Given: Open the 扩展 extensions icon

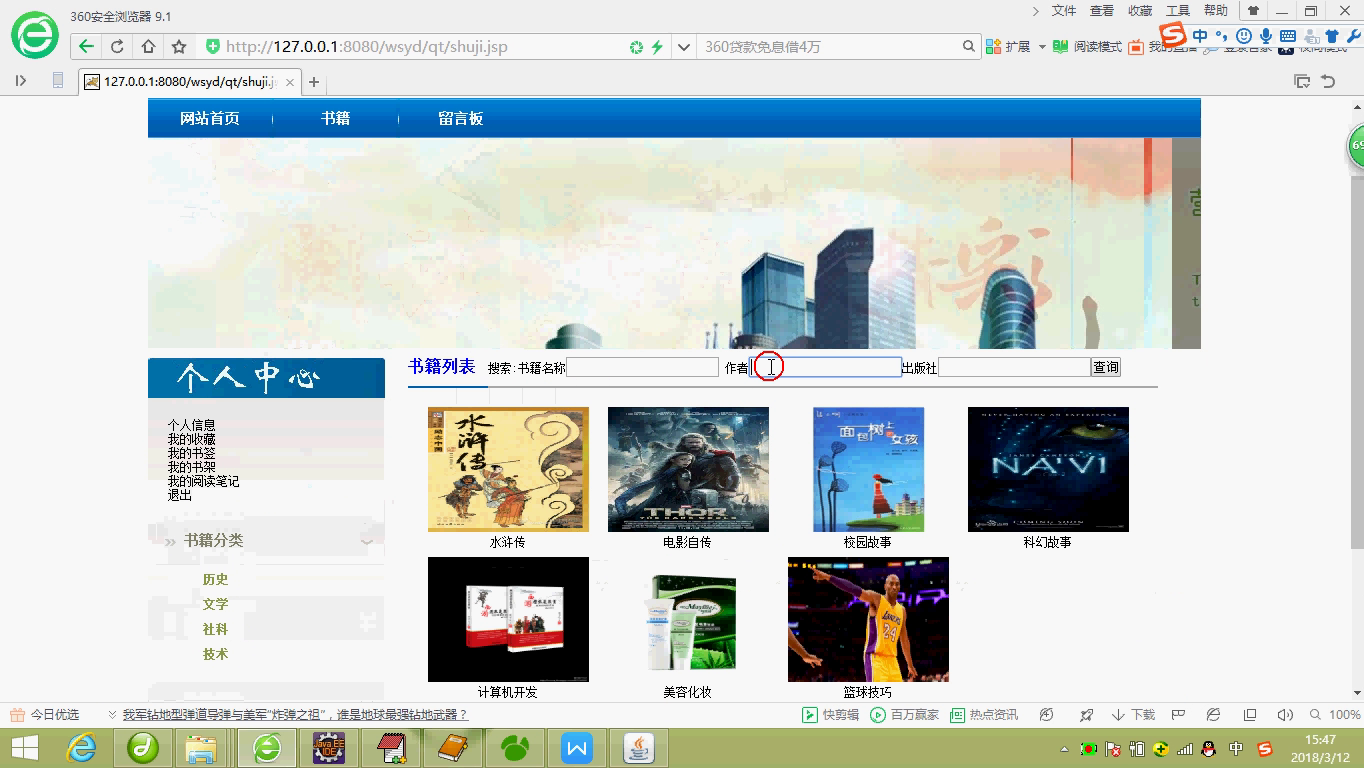Looking at the screenshot, I should 1008,46.
